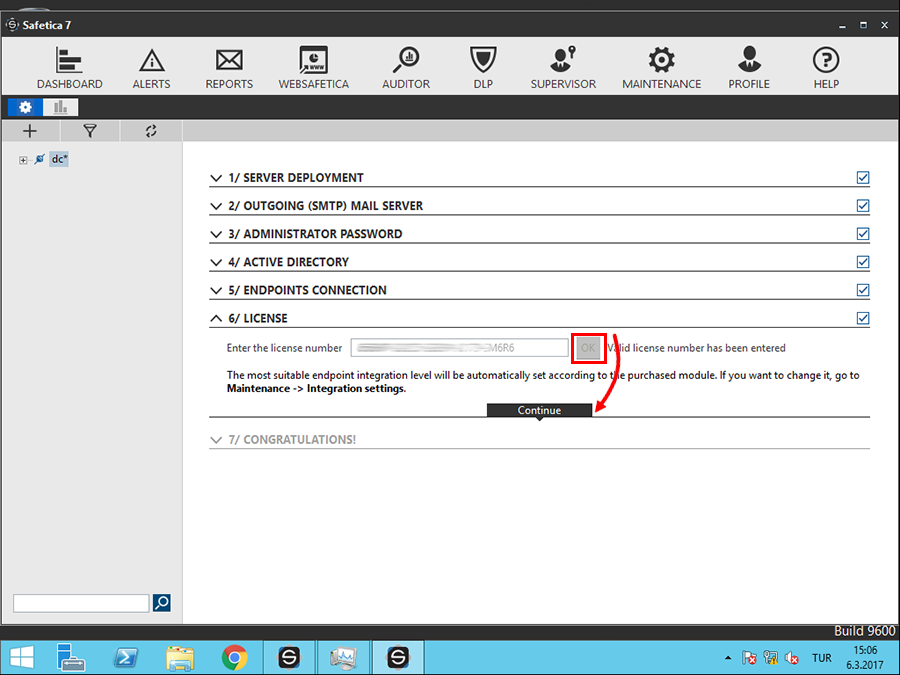Select the dc* server in the tree
900x675 pixels.
tap(59, 159)
